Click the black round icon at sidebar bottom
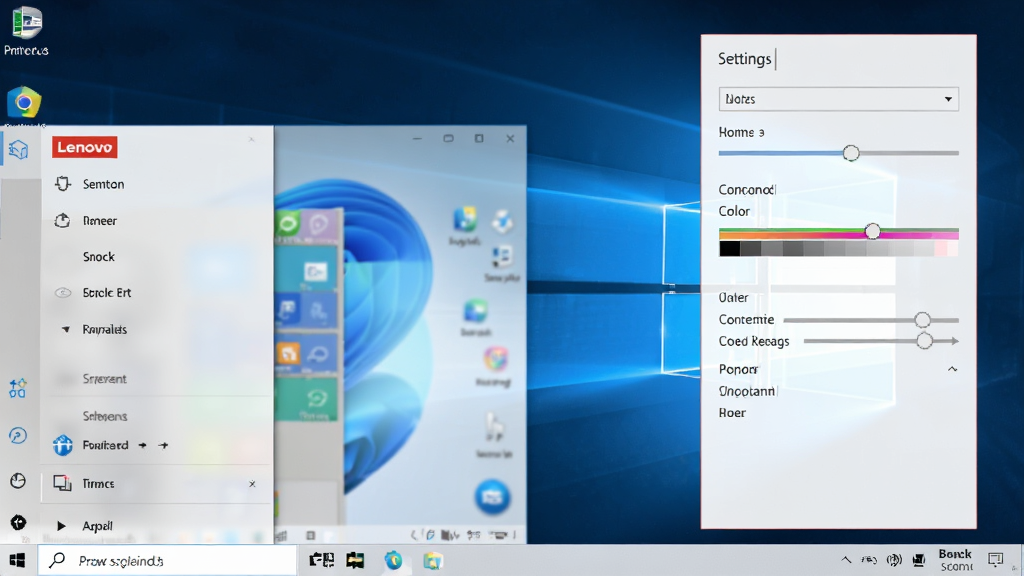 pyautogui.click(x=18, y=522)
